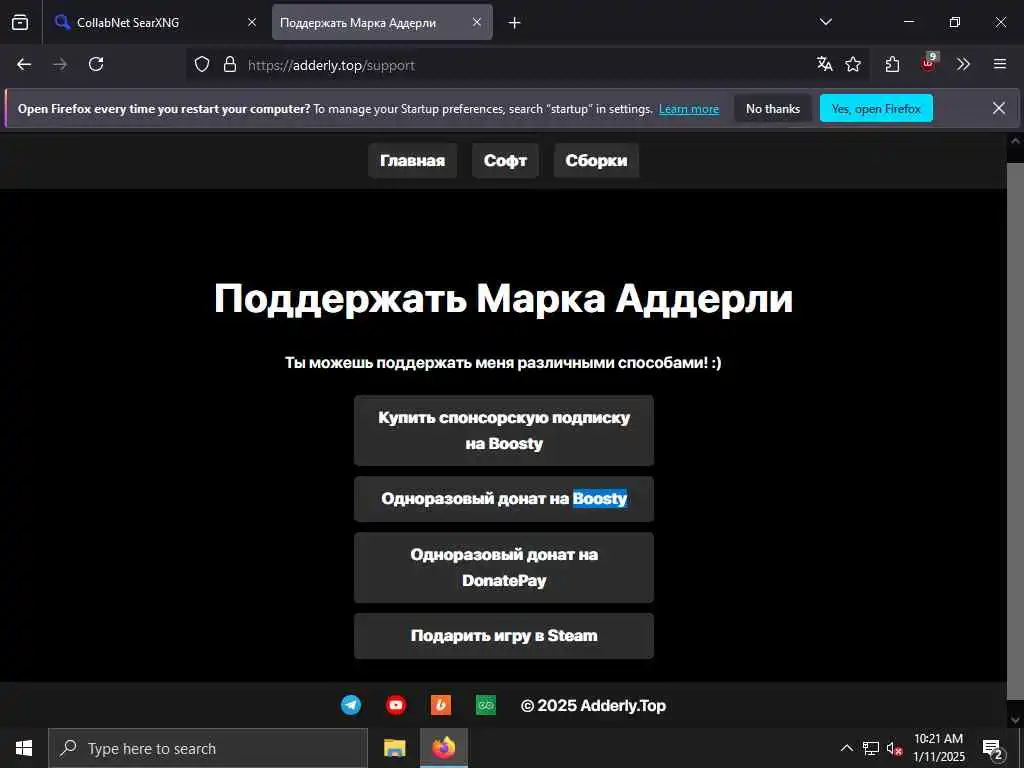Go back to the previous page
The image size is (1024, 768).
coord(24,64)
